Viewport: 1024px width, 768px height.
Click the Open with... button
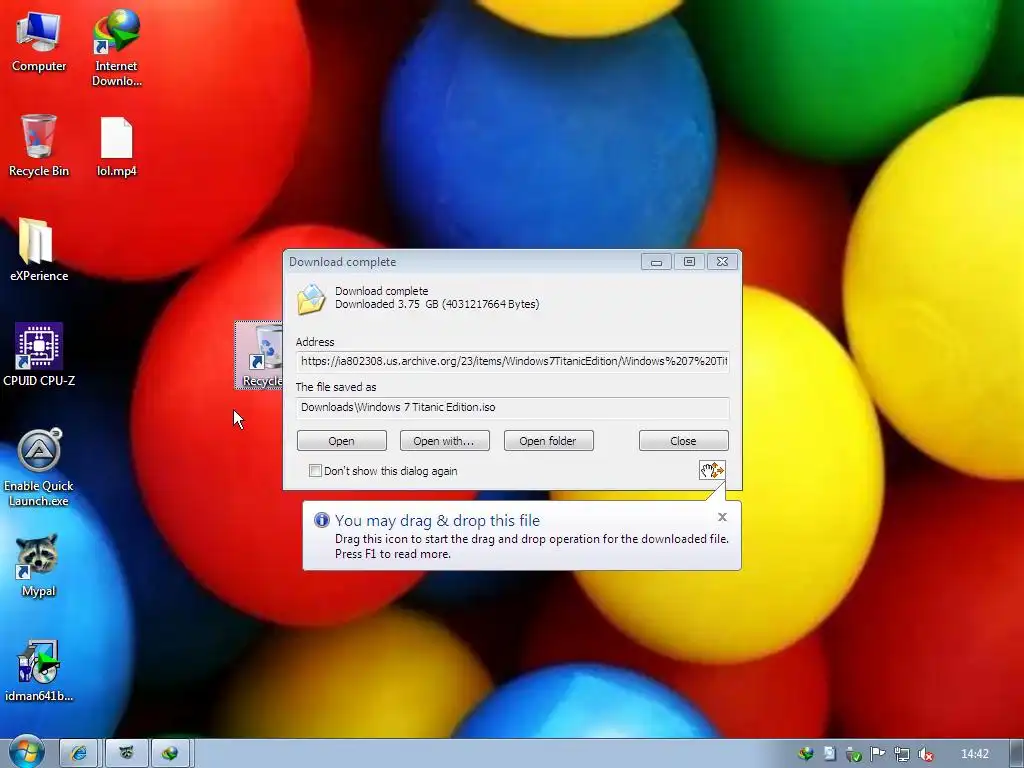click(x=444, y=441)
